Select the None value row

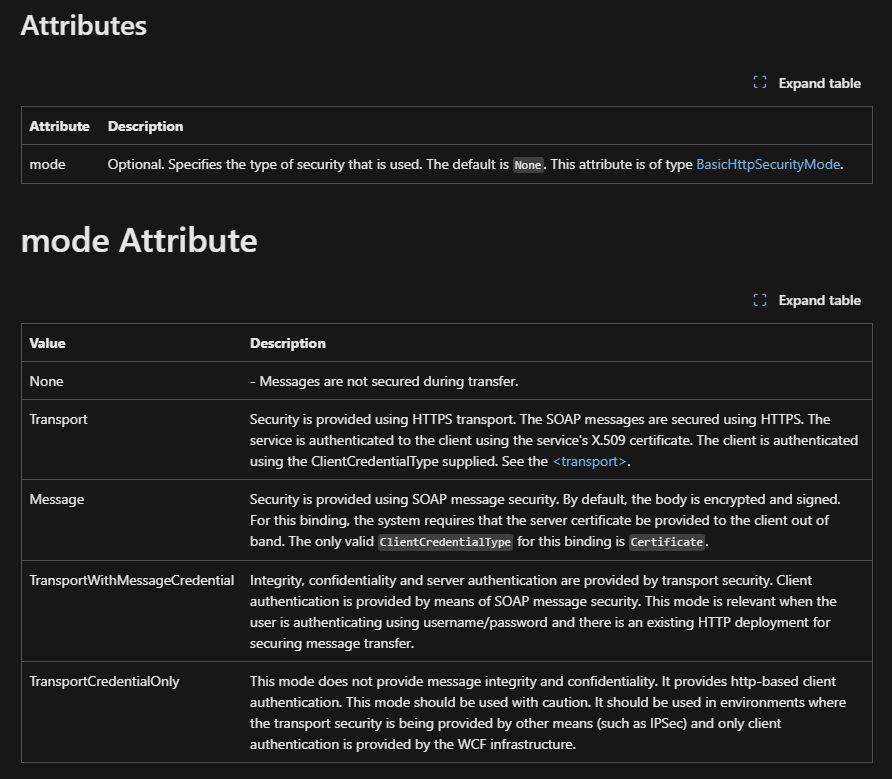(46, 381)
